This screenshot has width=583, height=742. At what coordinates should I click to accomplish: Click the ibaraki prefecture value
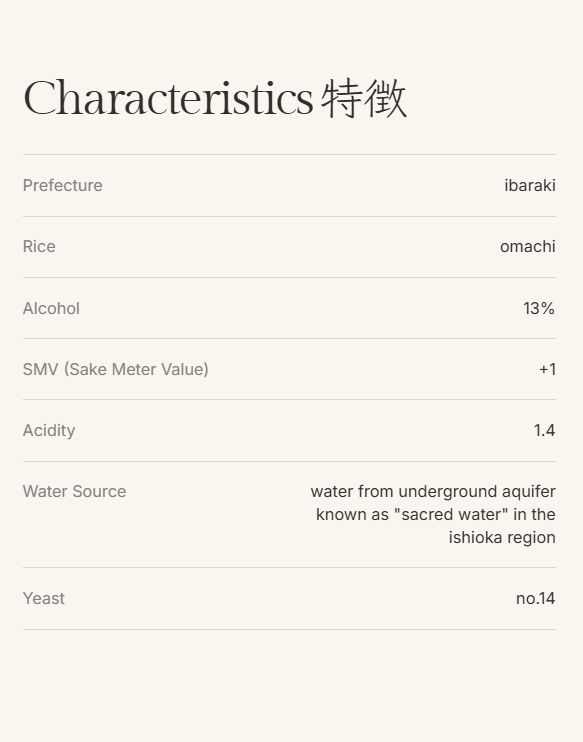click(x=530, y=186)
